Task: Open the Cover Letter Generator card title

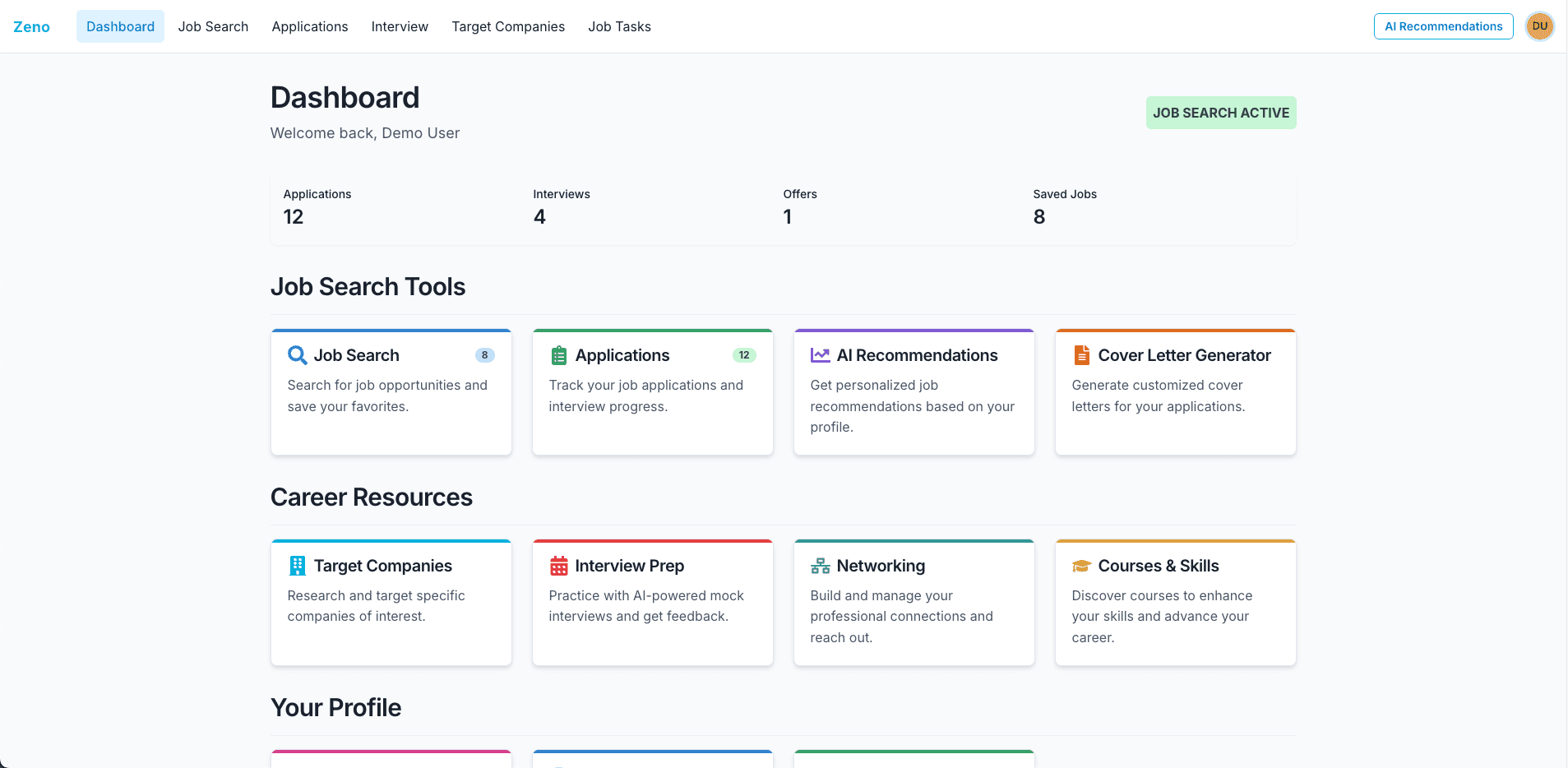Action: point(1184,355)
